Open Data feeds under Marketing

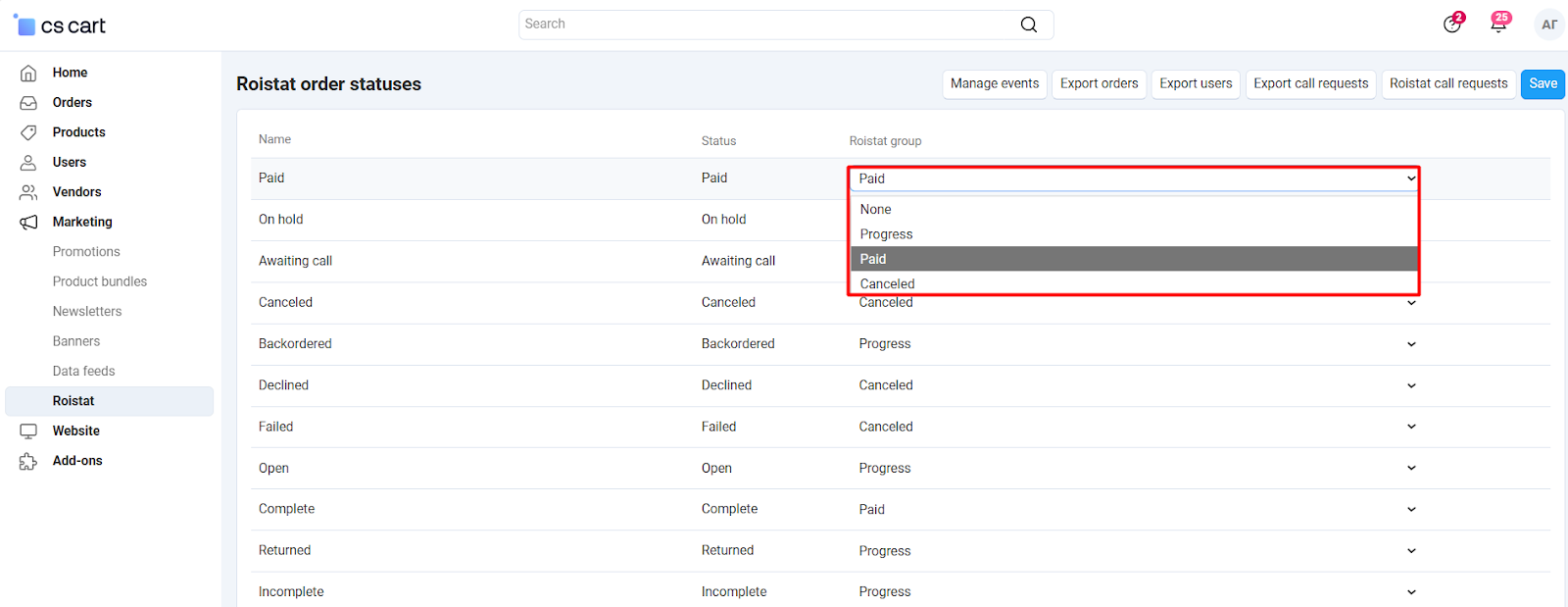84,371
